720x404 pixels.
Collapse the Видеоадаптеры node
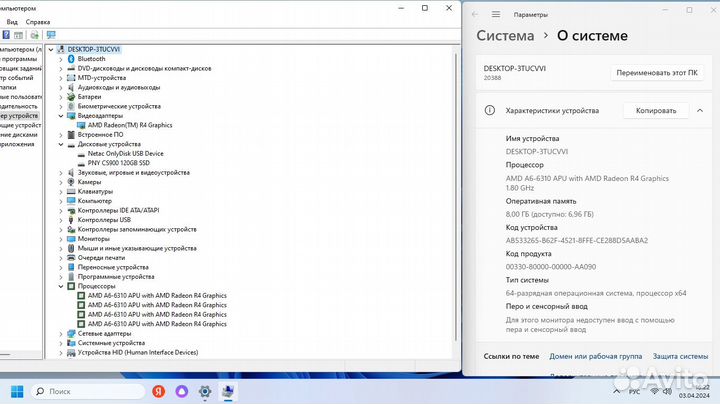61,116
